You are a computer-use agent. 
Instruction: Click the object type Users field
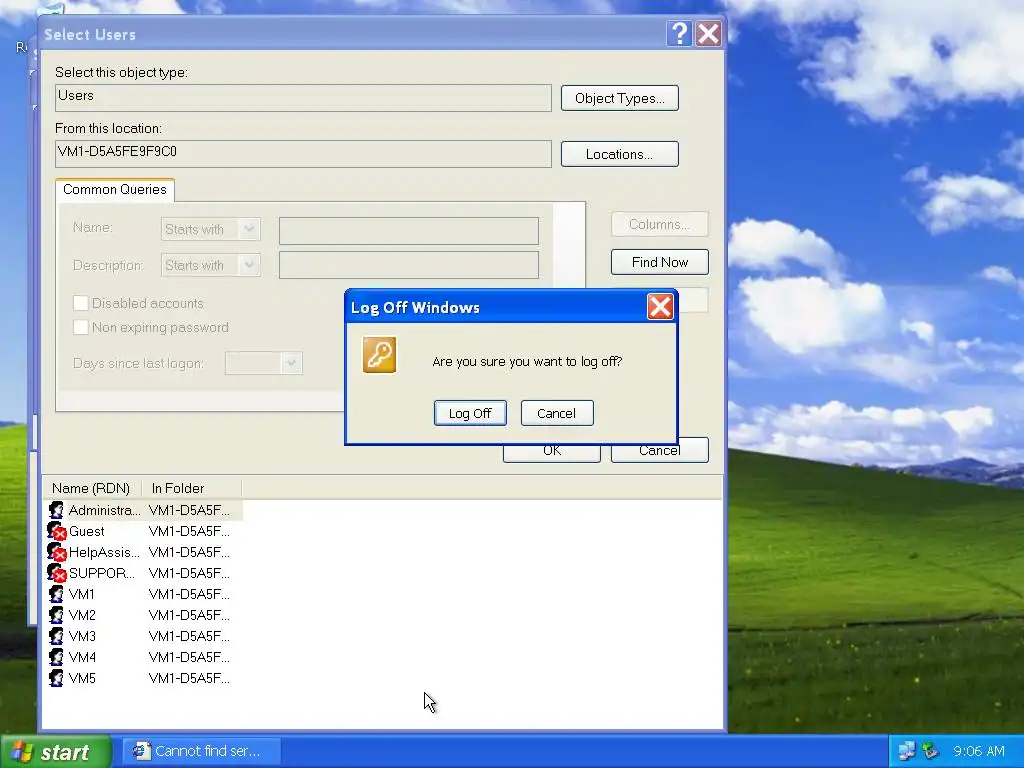click(304, 98)
